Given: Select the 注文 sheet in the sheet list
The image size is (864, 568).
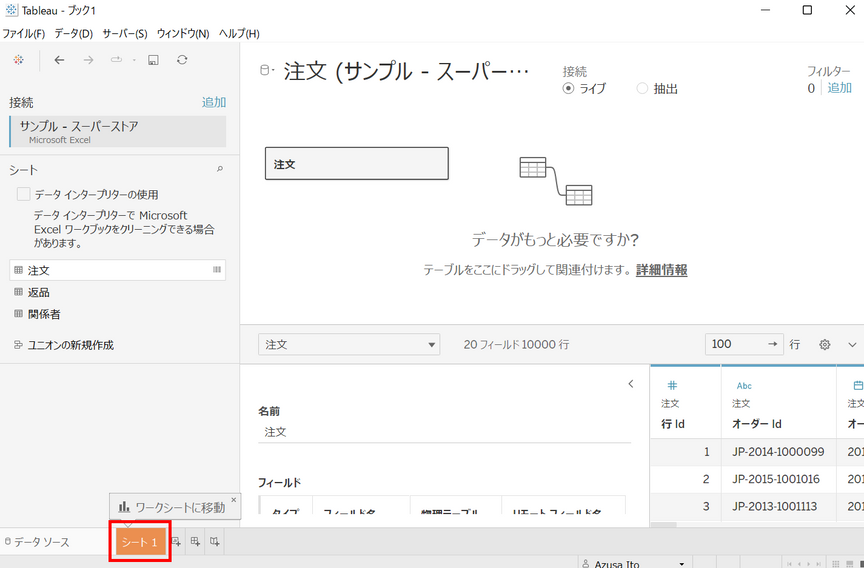Looking at the screenshot, I should pos(117,271).
